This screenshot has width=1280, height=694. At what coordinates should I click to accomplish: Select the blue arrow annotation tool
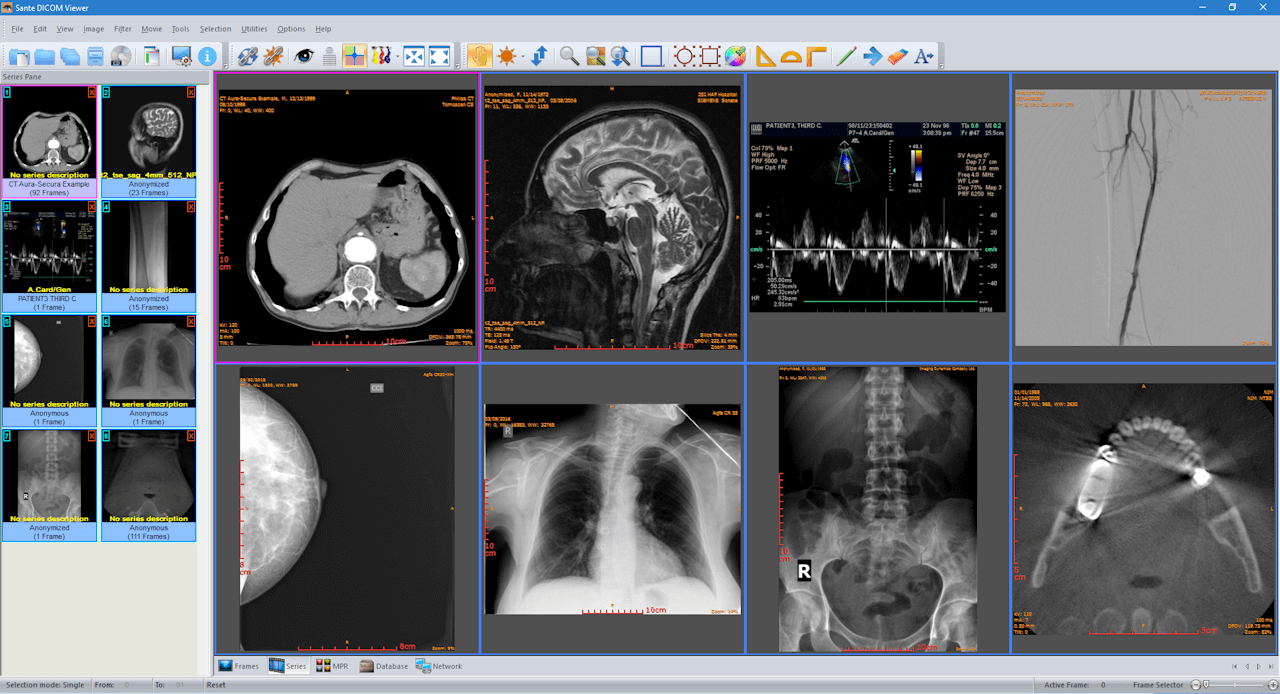pos(871,56)
